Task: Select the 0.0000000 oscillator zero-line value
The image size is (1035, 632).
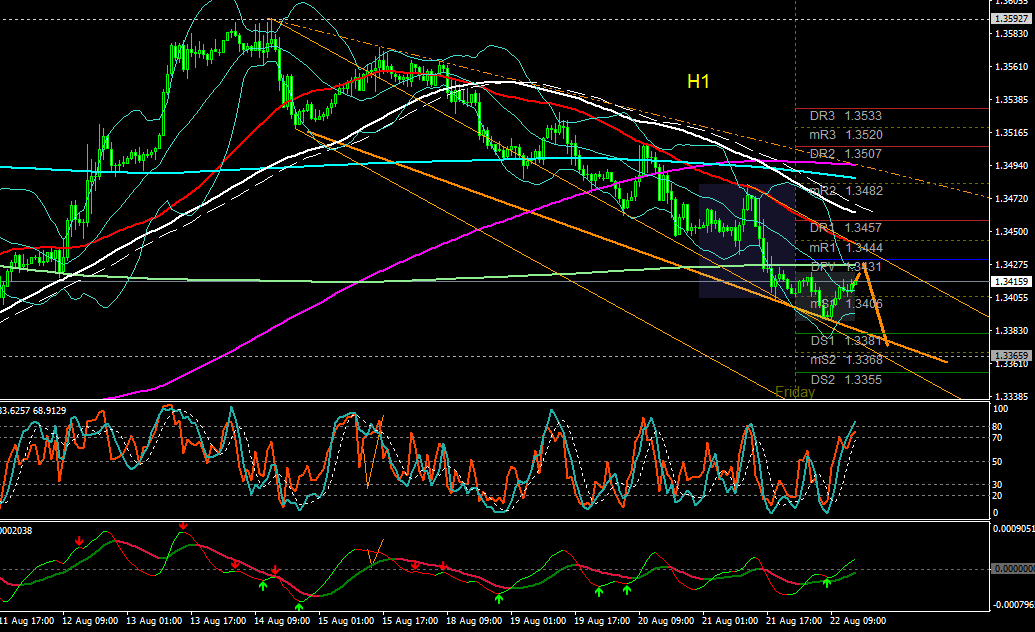Action: point(1014,569)
